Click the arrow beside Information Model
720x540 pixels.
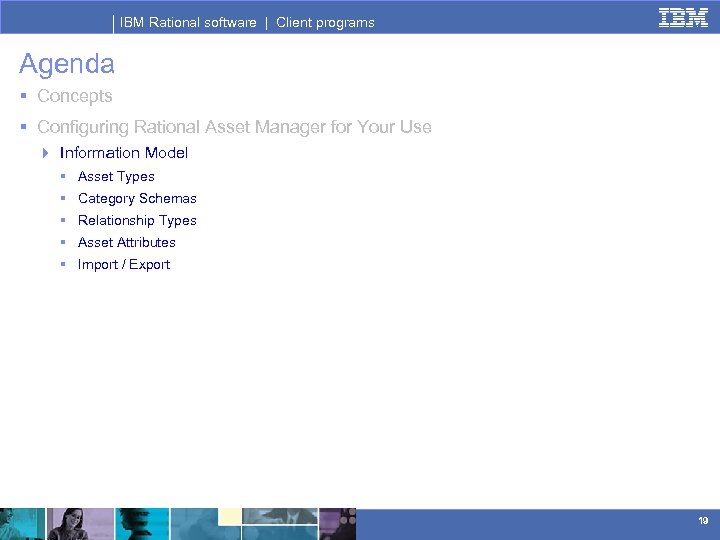45,153
